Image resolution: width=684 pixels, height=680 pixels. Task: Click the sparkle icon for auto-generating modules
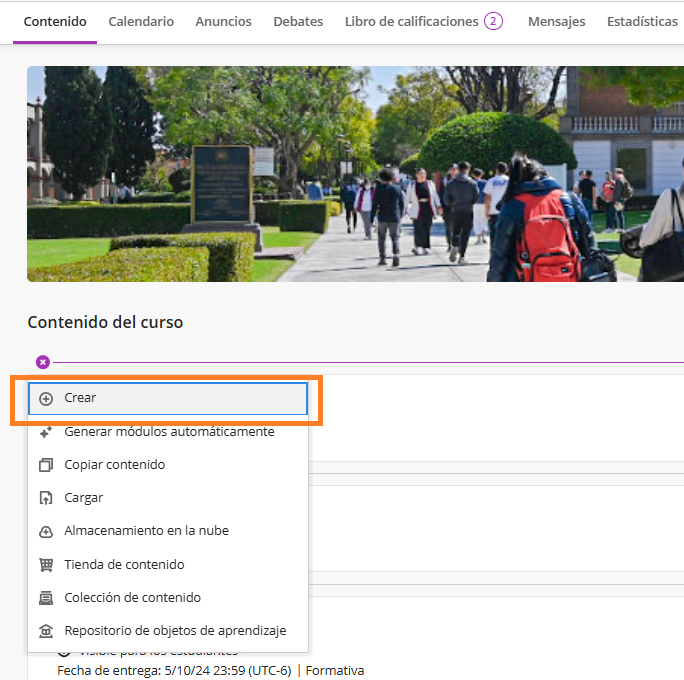pyautogui.click(x=46, y=432)
